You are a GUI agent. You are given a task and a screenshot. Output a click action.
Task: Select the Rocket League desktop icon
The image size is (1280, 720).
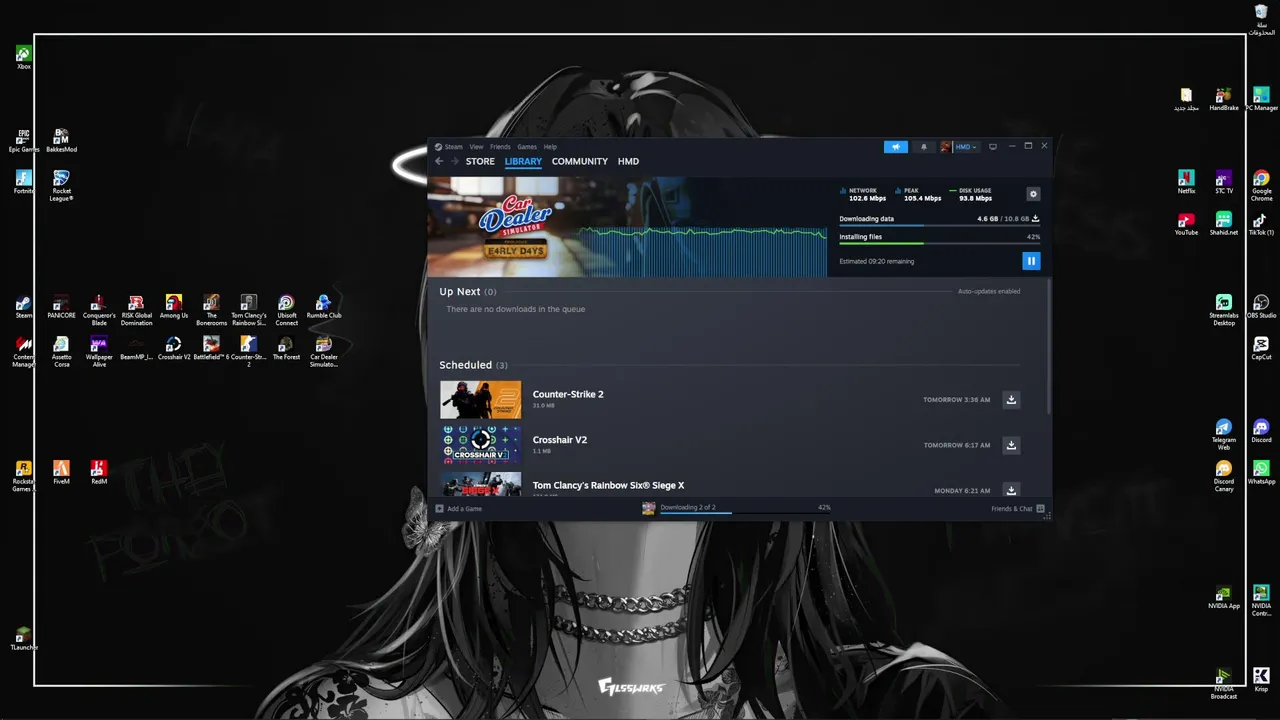pyautogui.click(x=61, y=185)
